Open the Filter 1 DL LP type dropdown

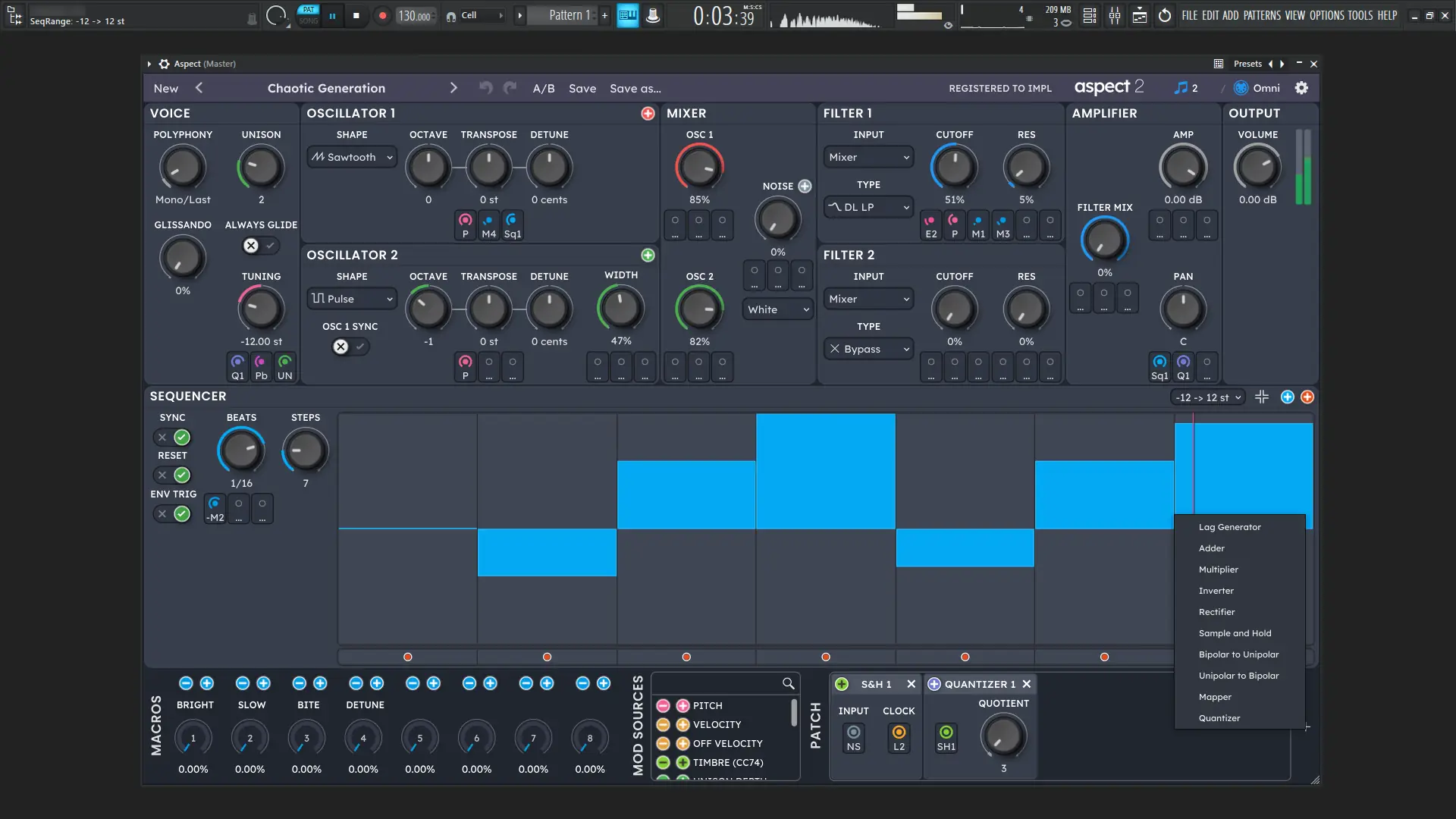(868, 207)
